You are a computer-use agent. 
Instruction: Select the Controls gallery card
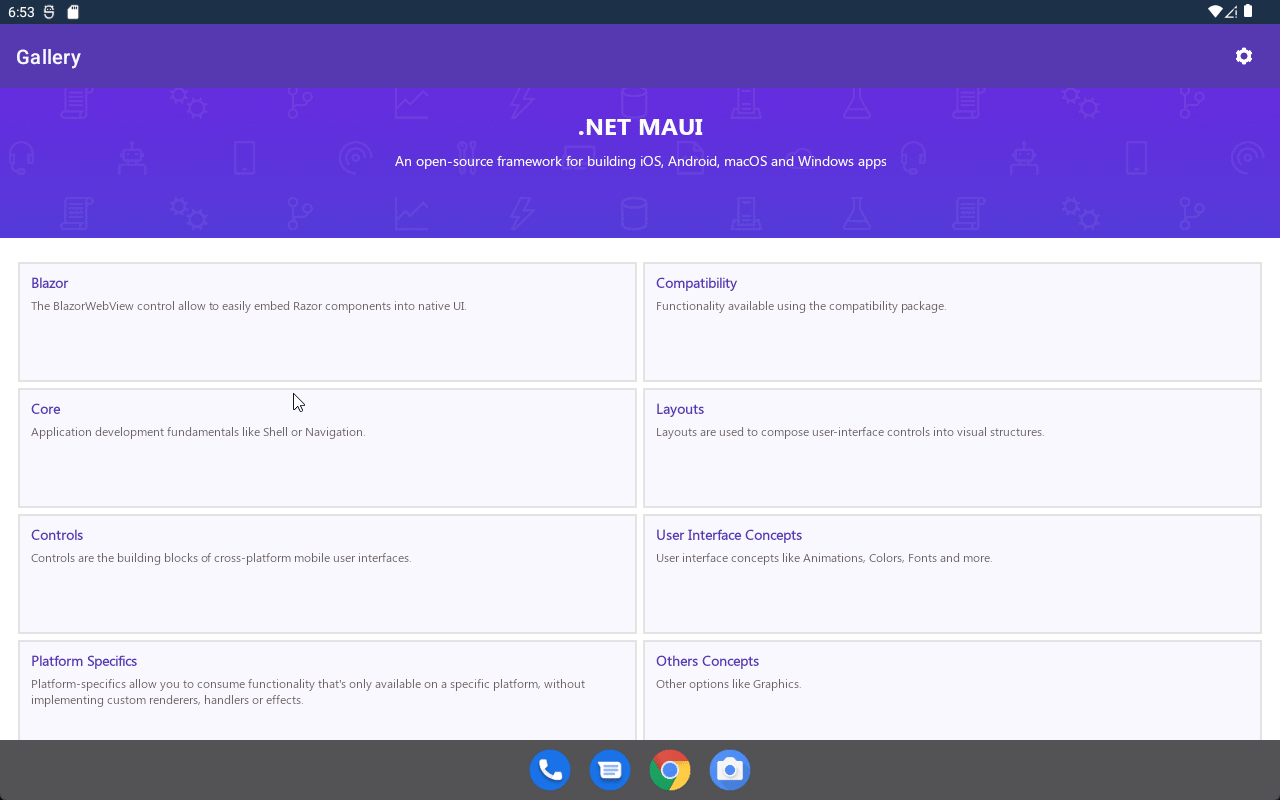327,573
